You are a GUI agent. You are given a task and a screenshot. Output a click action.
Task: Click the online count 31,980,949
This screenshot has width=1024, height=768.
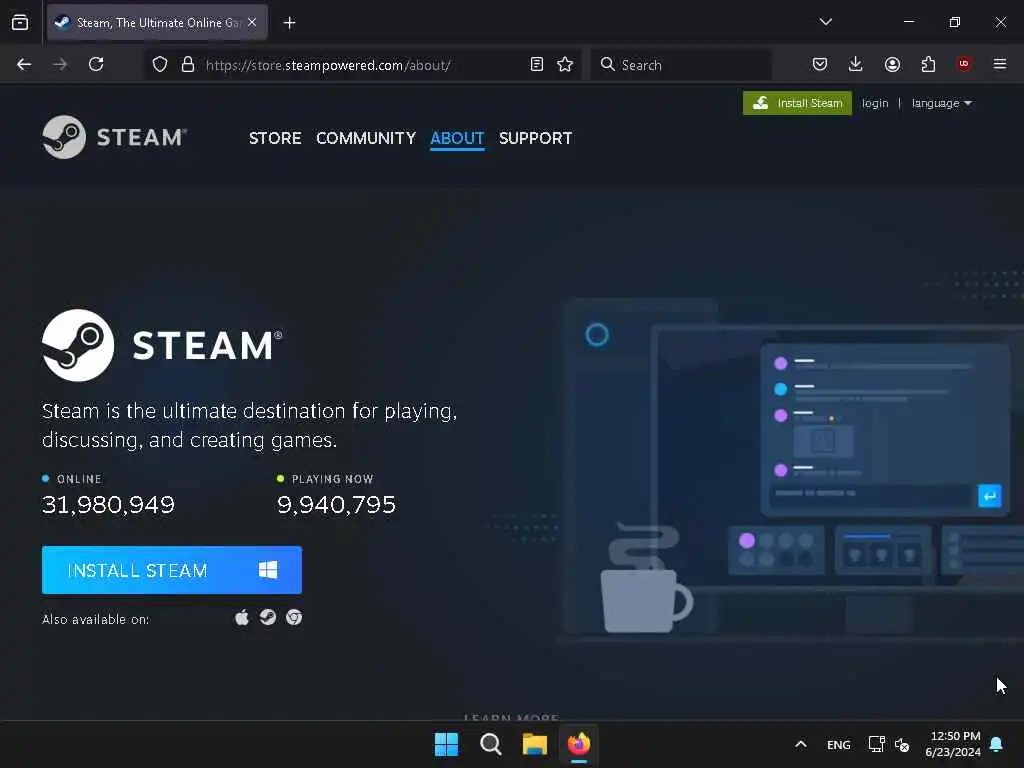click(108, 504)
